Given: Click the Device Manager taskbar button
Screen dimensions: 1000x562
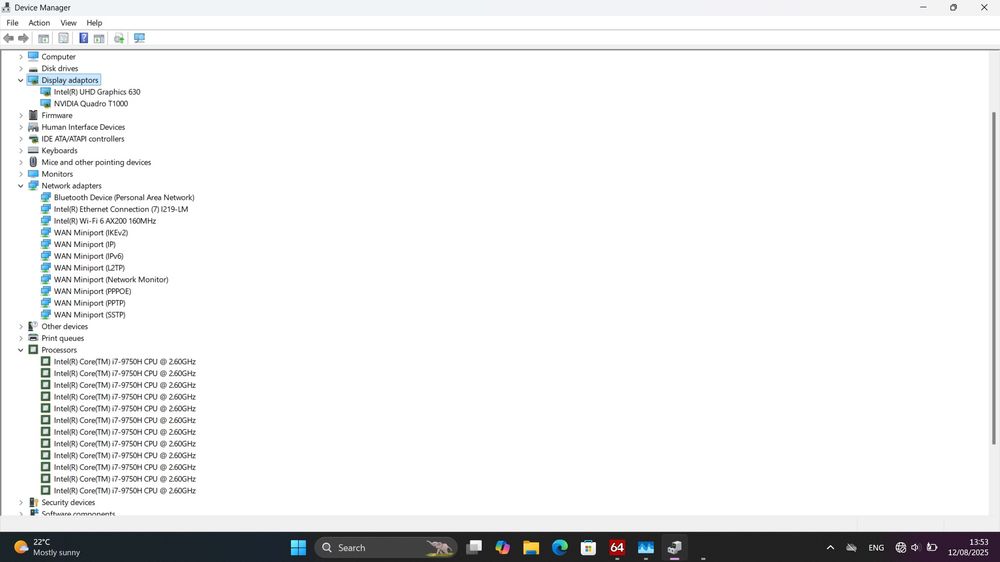Looking at the screenshot, I should tap(674, 547).
